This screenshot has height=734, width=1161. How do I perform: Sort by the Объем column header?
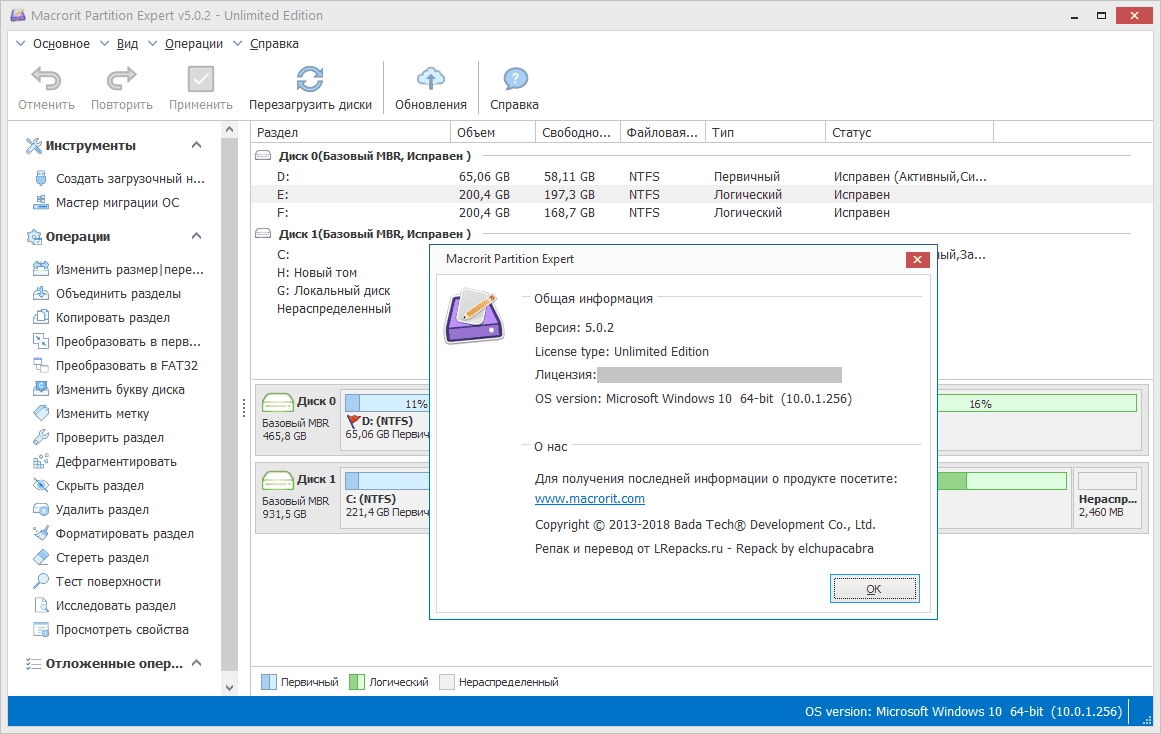(492, 133)
